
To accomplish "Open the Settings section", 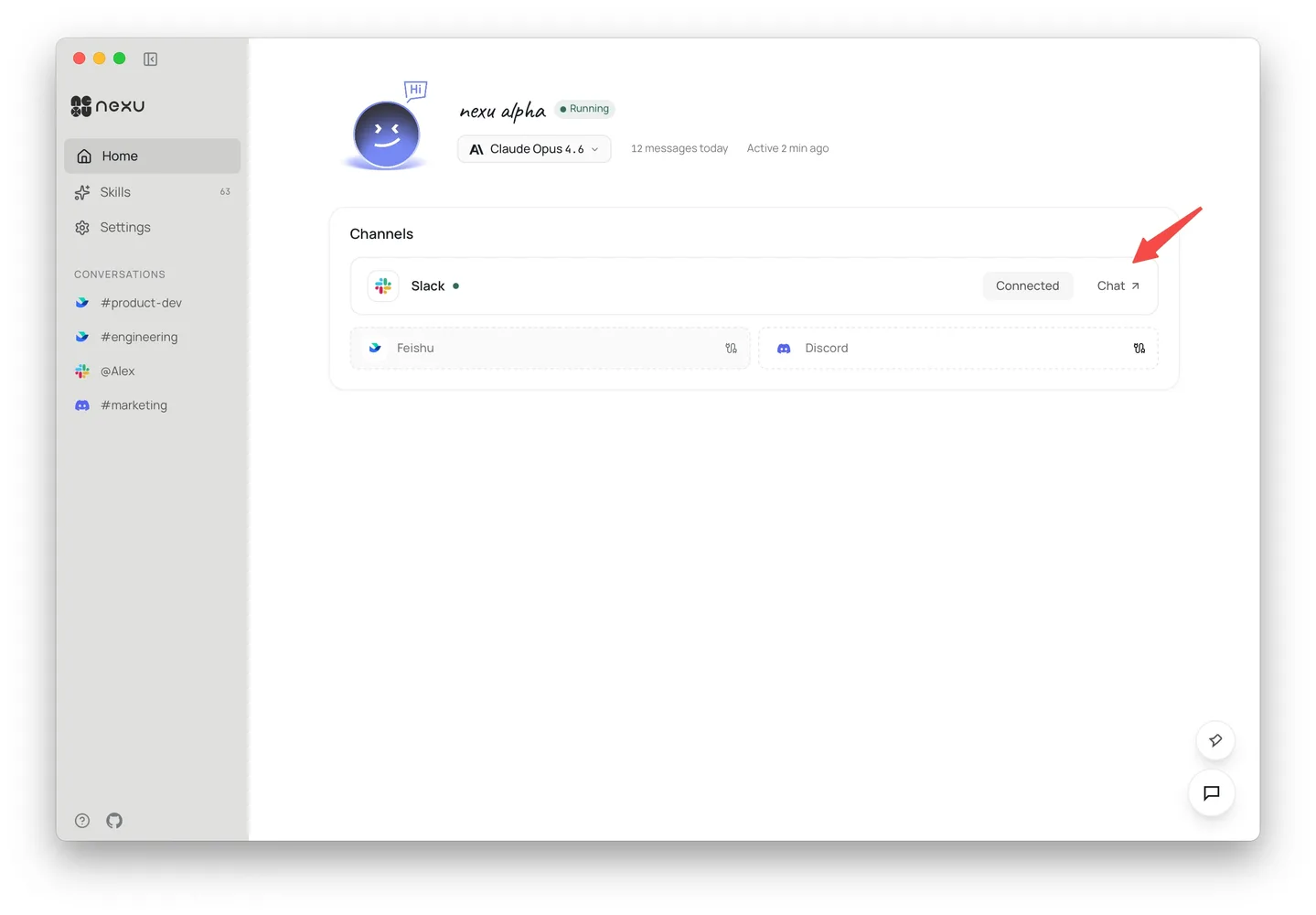I will (x=125, y=227).
